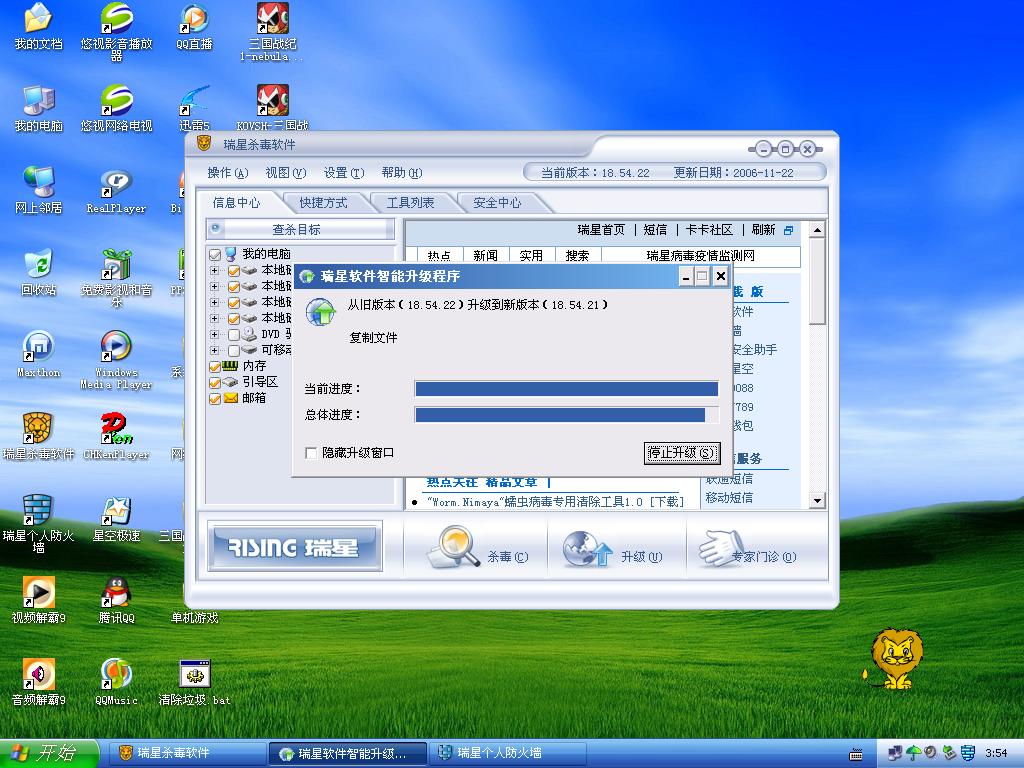
Task: Switch to 快捷方式 tab
Action: (x=323, y=203)
